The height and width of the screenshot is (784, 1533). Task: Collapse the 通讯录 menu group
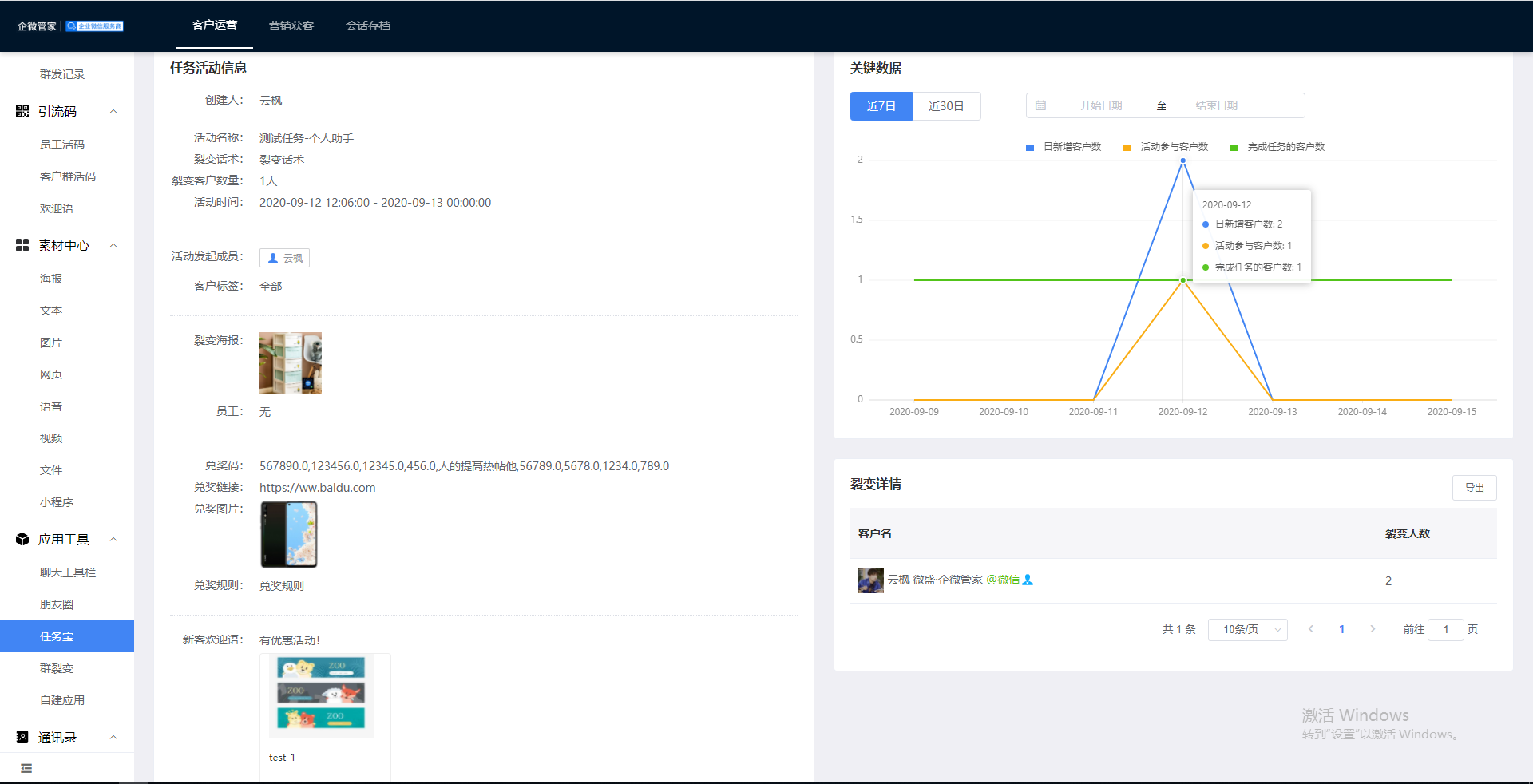(x=113, y=737)
